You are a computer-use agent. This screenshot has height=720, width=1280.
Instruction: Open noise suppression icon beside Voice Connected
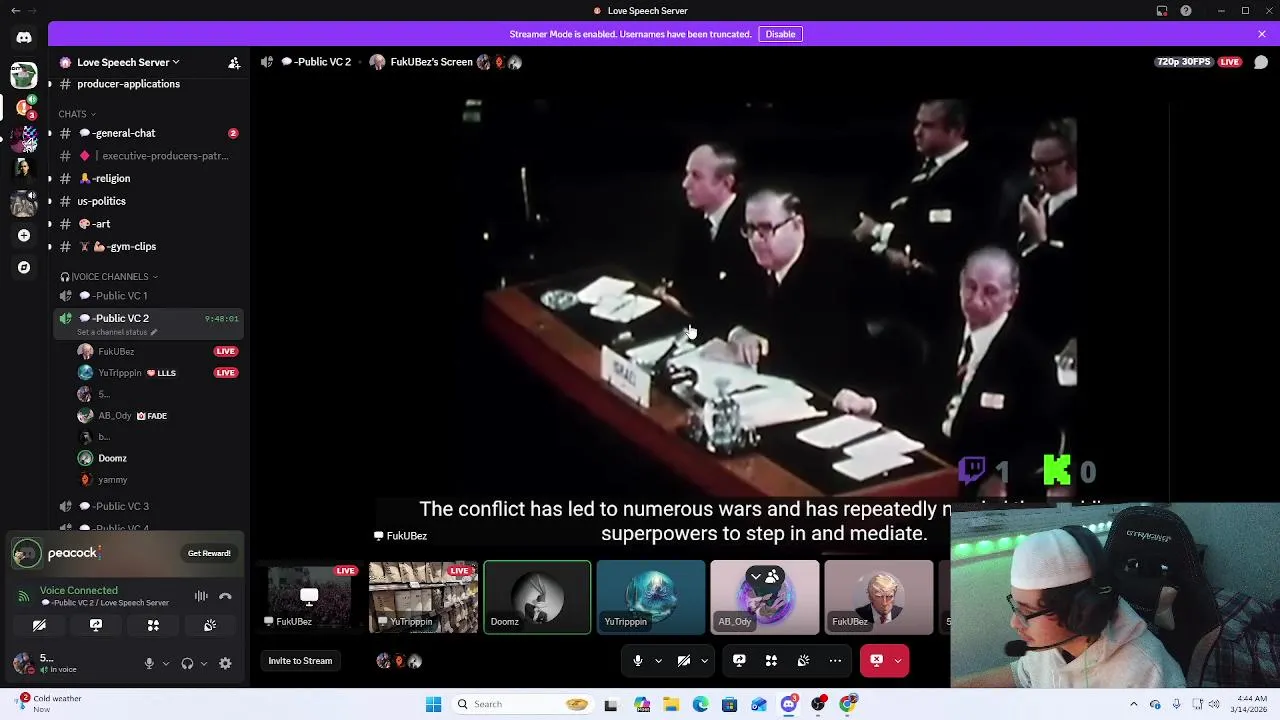pyautogui.click(x=201, y=596)
